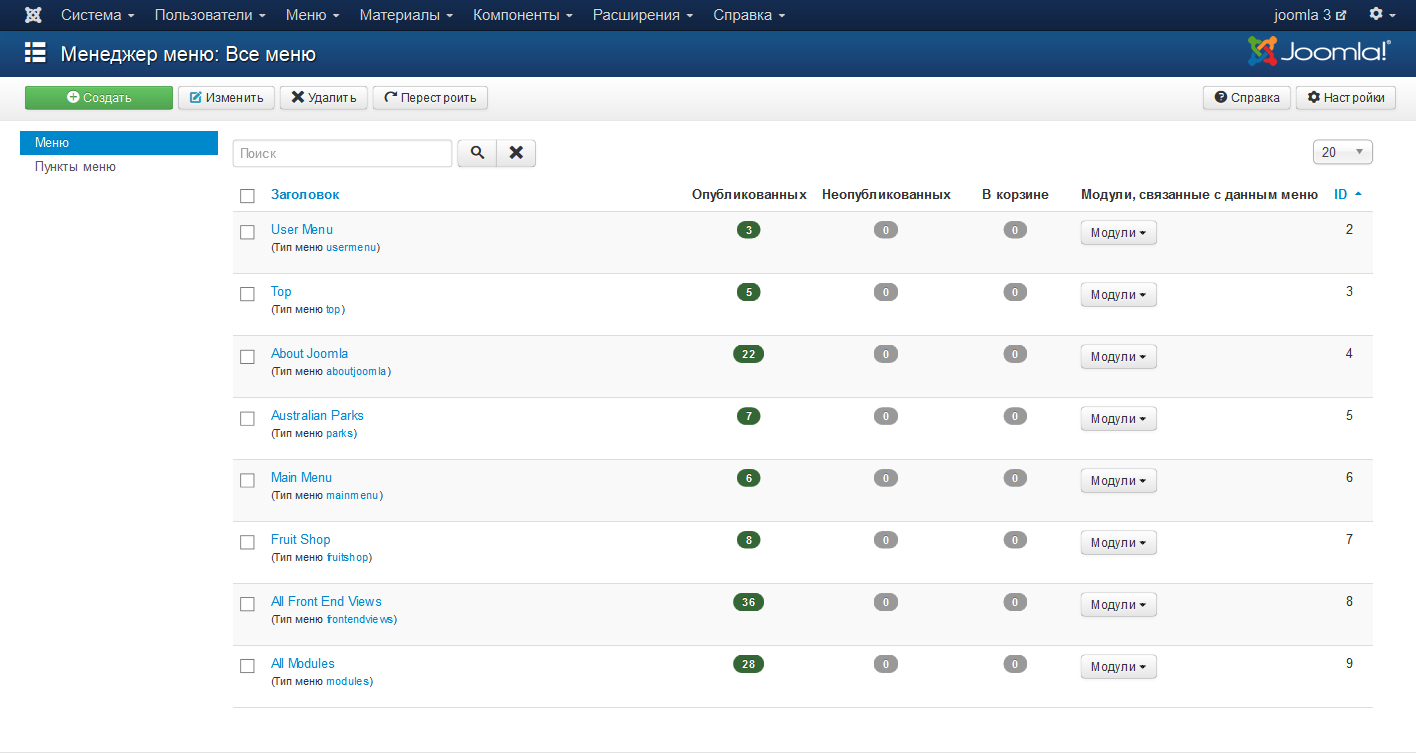Click the Joomla logo icon in top bar
The image size is (1416, 753).
point(33,15)
